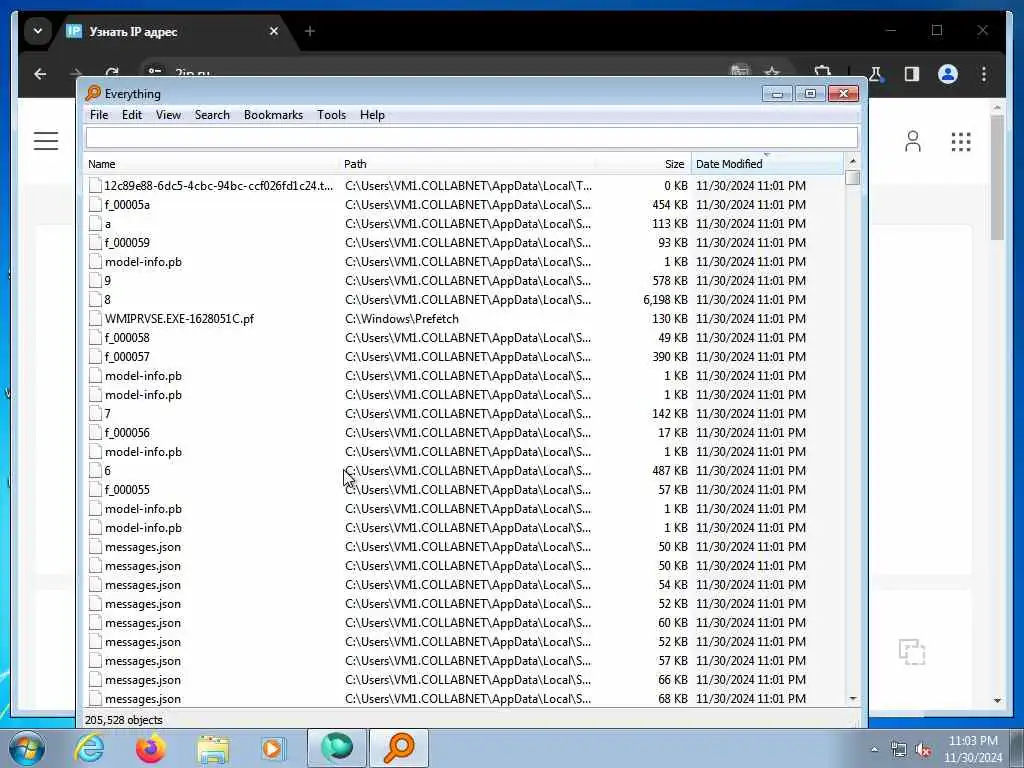
Task: Show hidden system tray icons arrow
Action: pos(874,749)
